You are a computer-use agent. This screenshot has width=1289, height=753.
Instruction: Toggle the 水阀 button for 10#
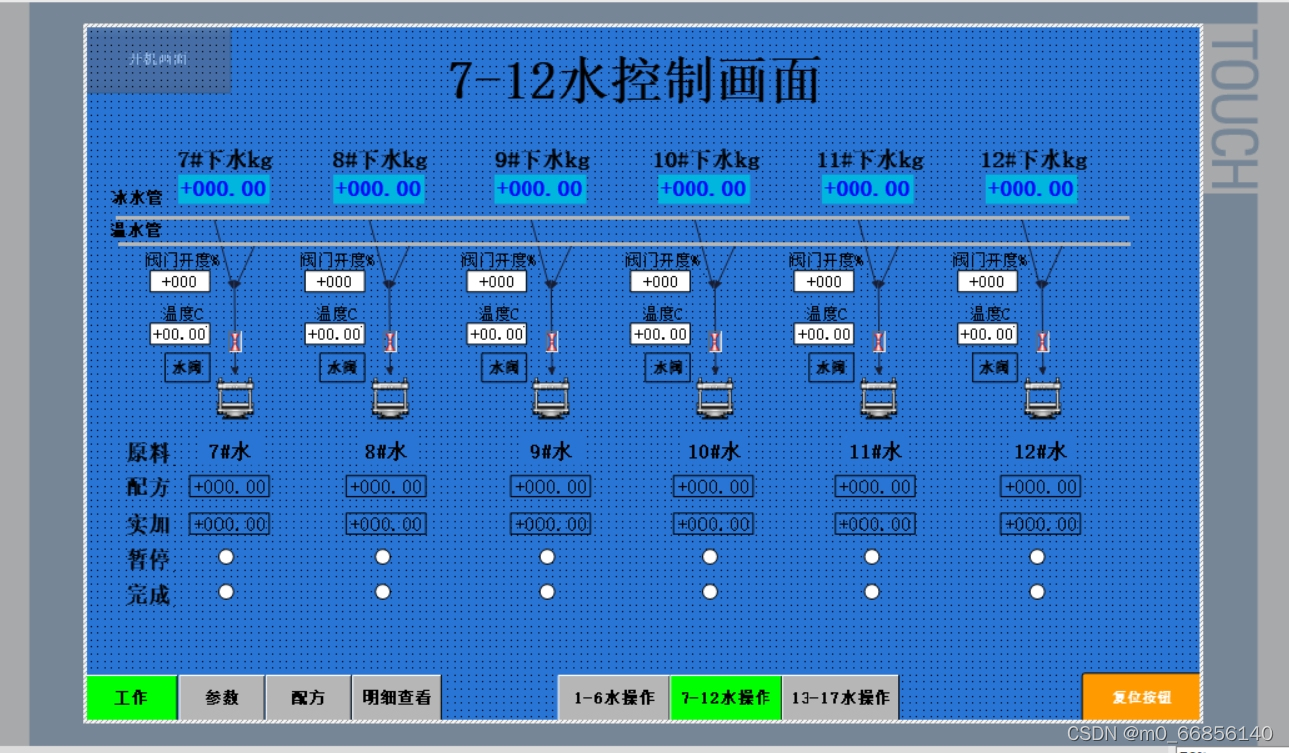[668, 367]
